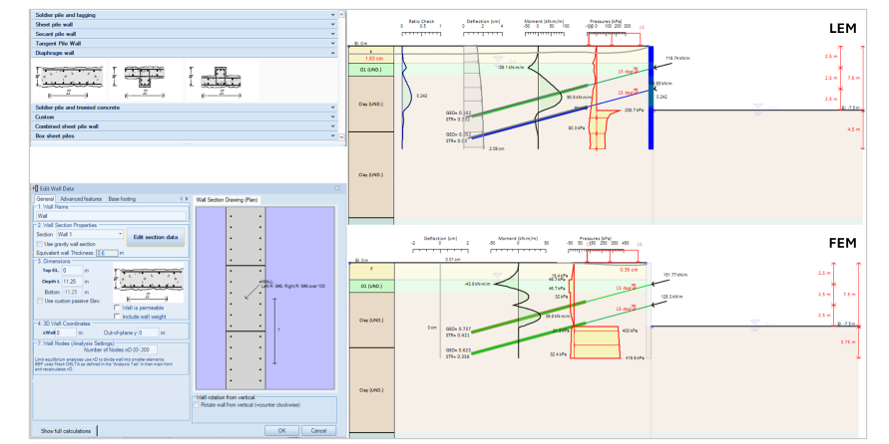Expand Soldier pile and tremied concrete section
The width and height of the screenshot is (889, 444).
[184, 107]
